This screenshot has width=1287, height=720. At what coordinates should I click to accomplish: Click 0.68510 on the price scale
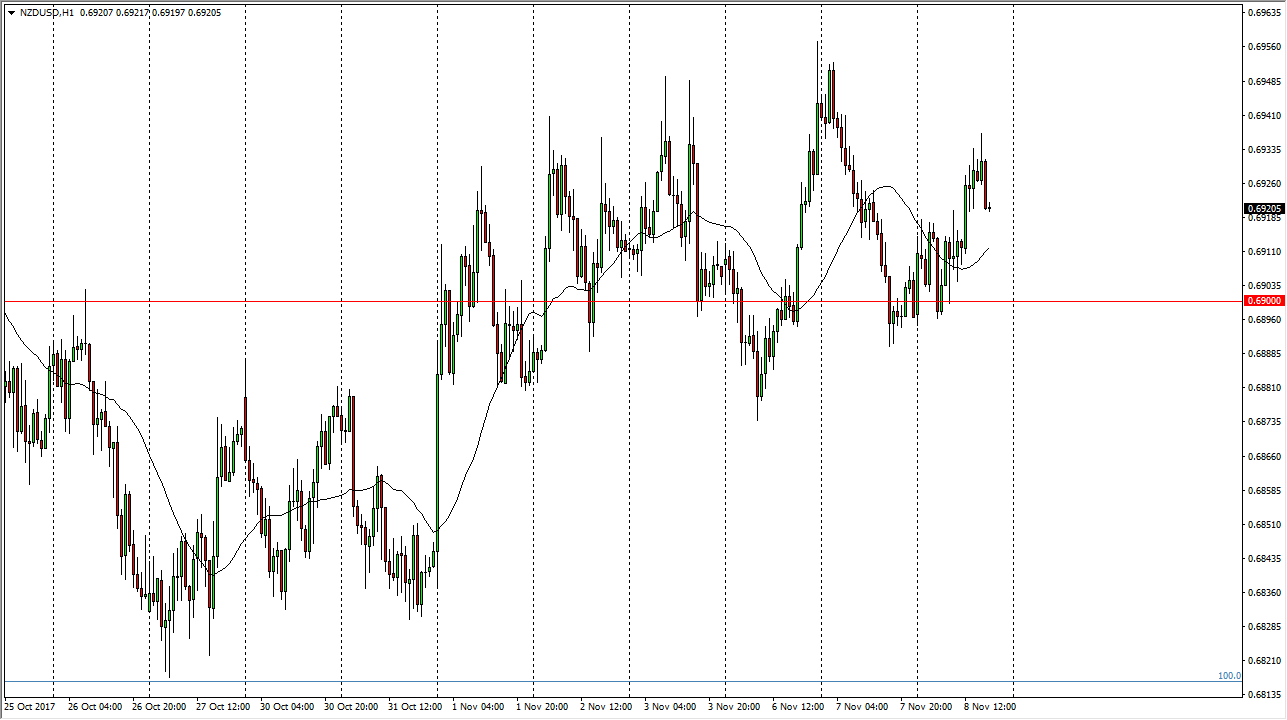1264,524
